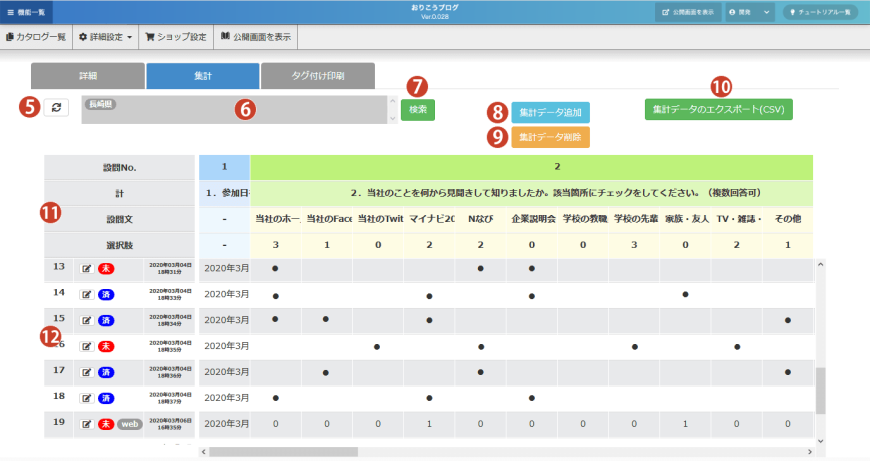This screenshot has width=870, height=461.
Task: Open edit icon for row 18
Action: pyautogui.click(x=86, y=397)
